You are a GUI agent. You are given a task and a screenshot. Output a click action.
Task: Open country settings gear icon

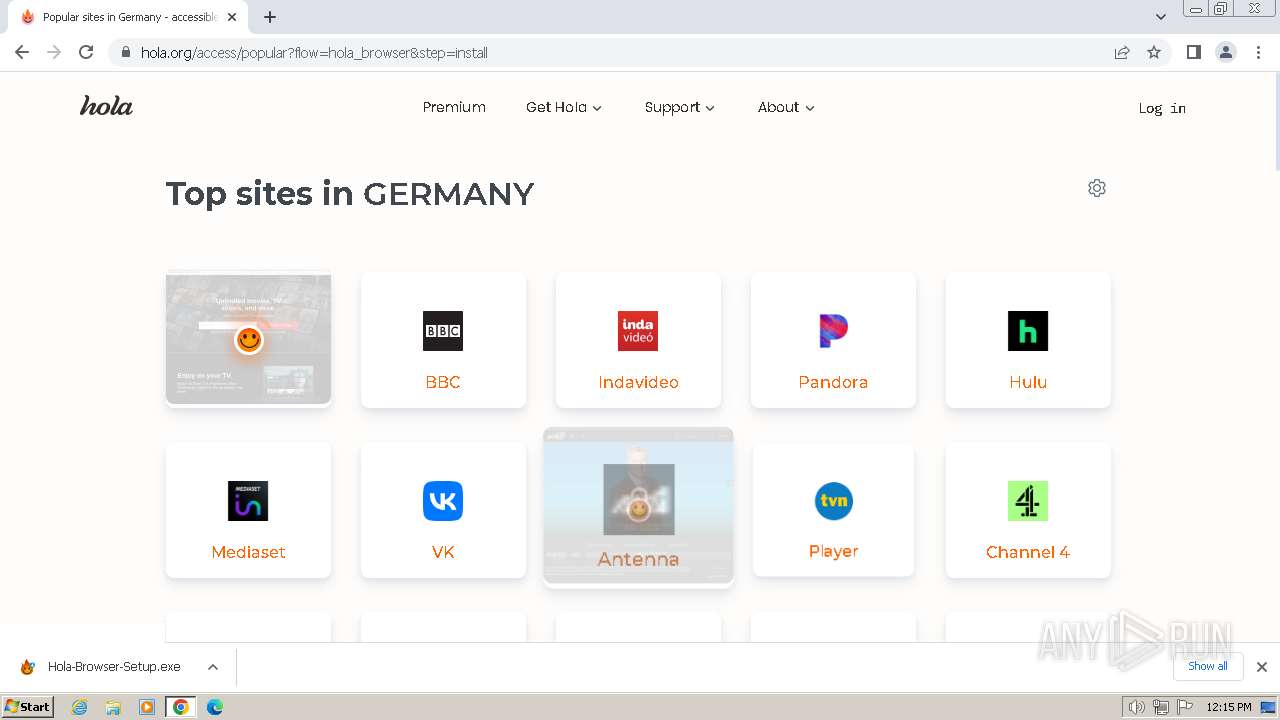pyautogui.click(x=1097, y=188)
